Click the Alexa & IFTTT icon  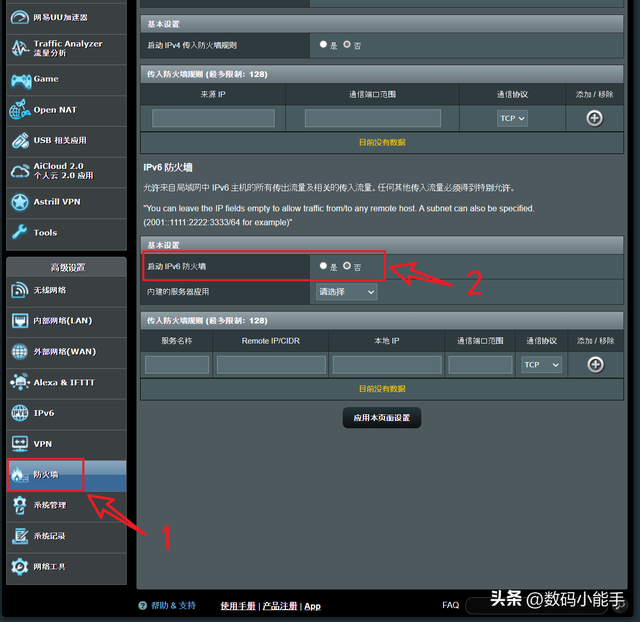pos(20,382)
